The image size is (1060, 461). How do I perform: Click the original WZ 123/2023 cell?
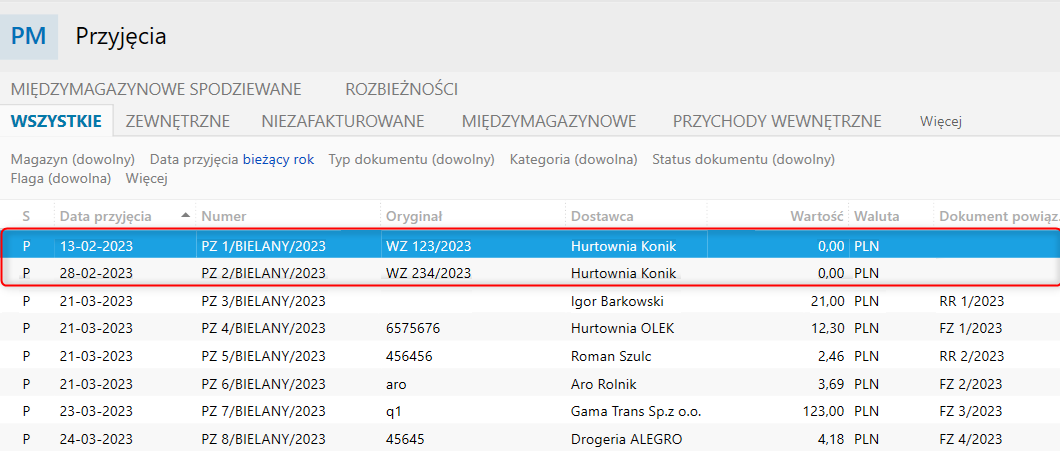[x=428, y=246]
